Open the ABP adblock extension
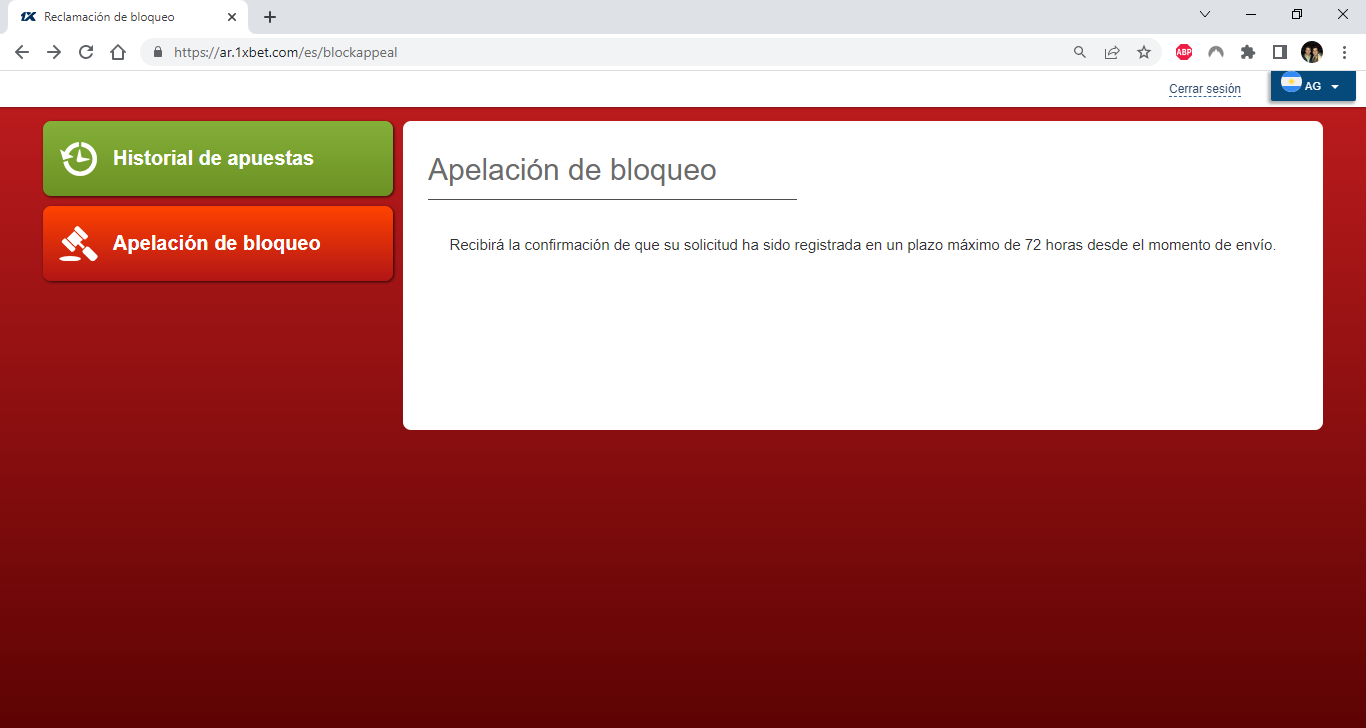This screenshot has height=728, width=1366. point(1184,52)
